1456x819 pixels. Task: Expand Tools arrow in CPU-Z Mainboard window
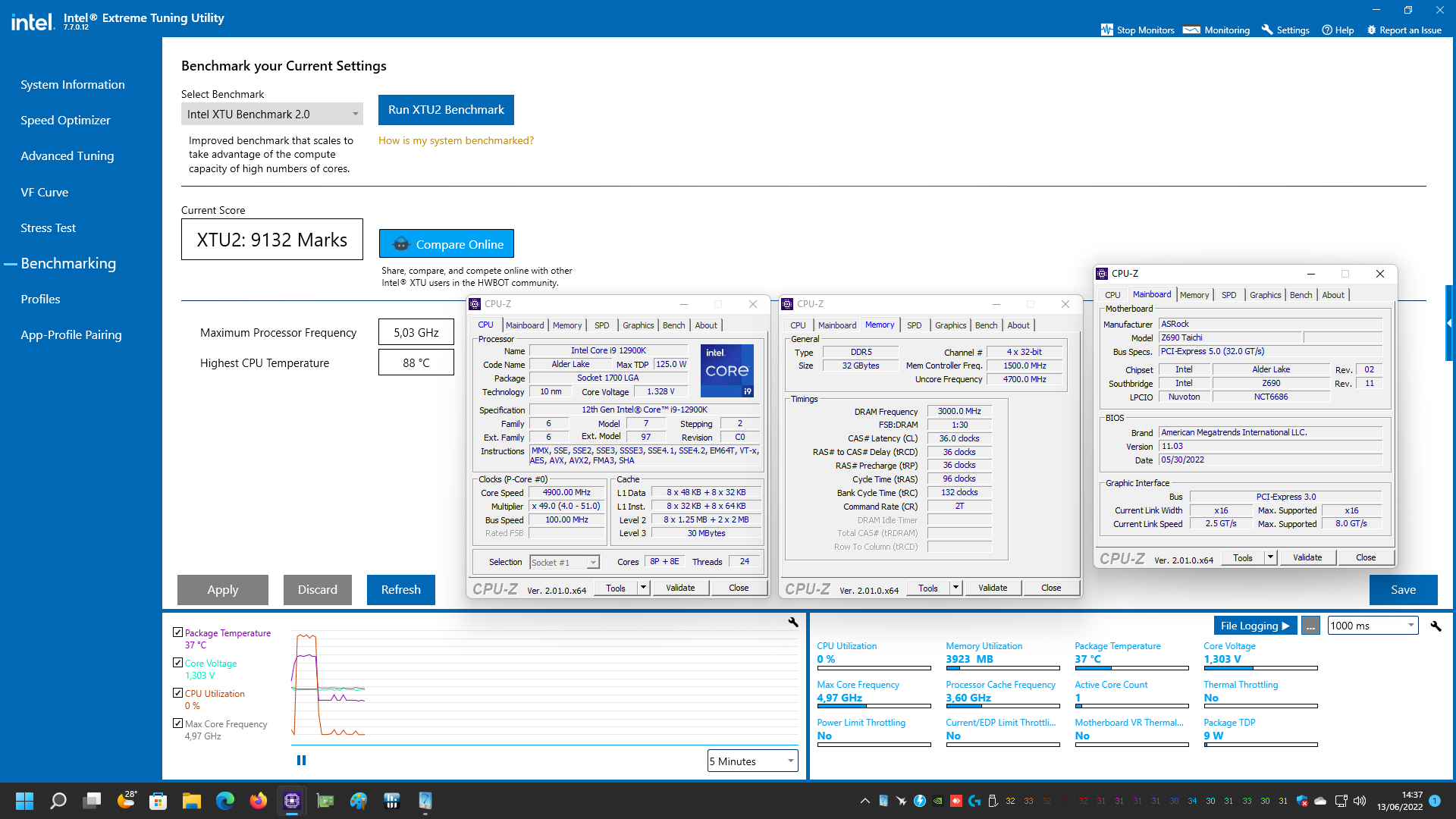(x=1270, y=557)
